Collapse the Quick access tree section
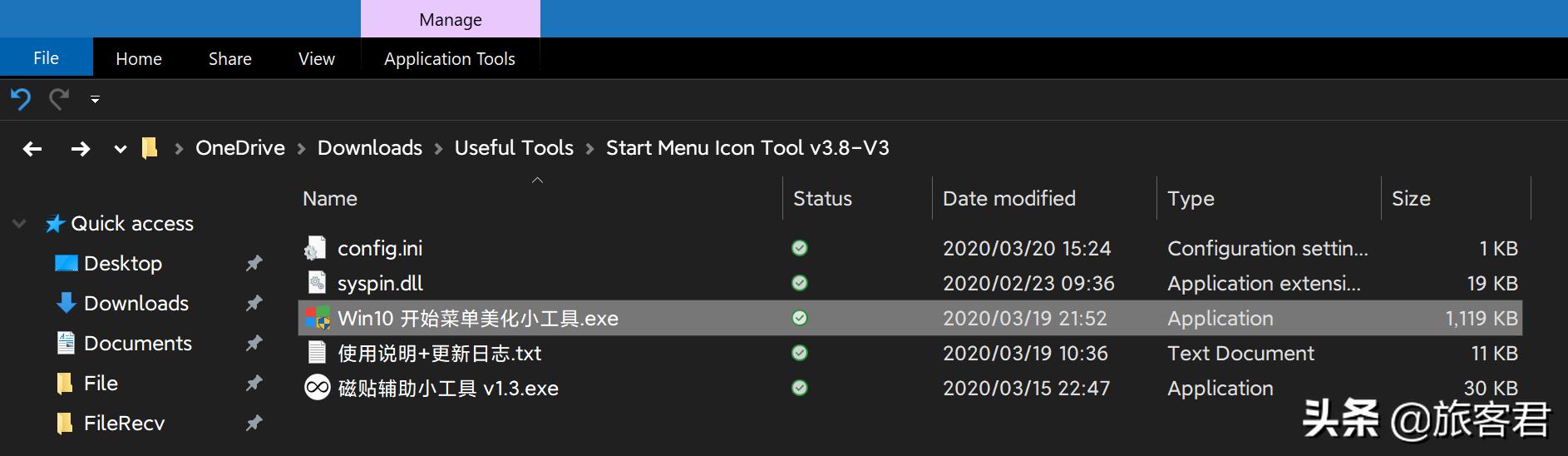This screenshot has width=1568, height=456. (x=19, y=224)
